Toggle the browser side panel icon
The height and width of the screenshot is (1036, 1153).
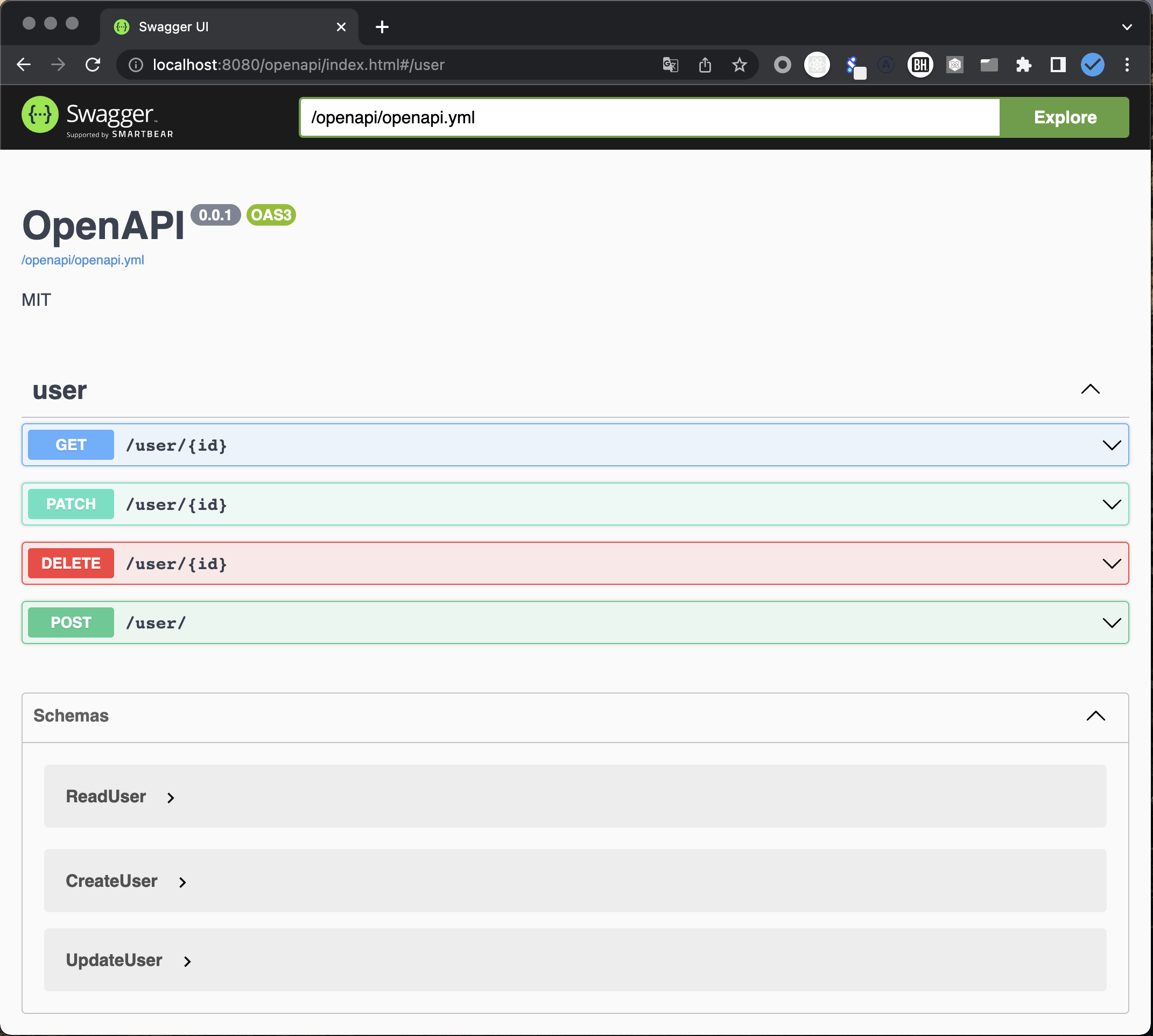(1057, 65)
